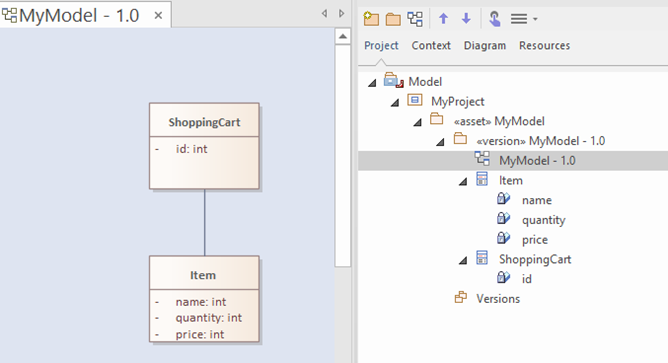Screen dimensions: 668x363
Task: Click the «version» package folder icon
Action: tap(460, 138)
